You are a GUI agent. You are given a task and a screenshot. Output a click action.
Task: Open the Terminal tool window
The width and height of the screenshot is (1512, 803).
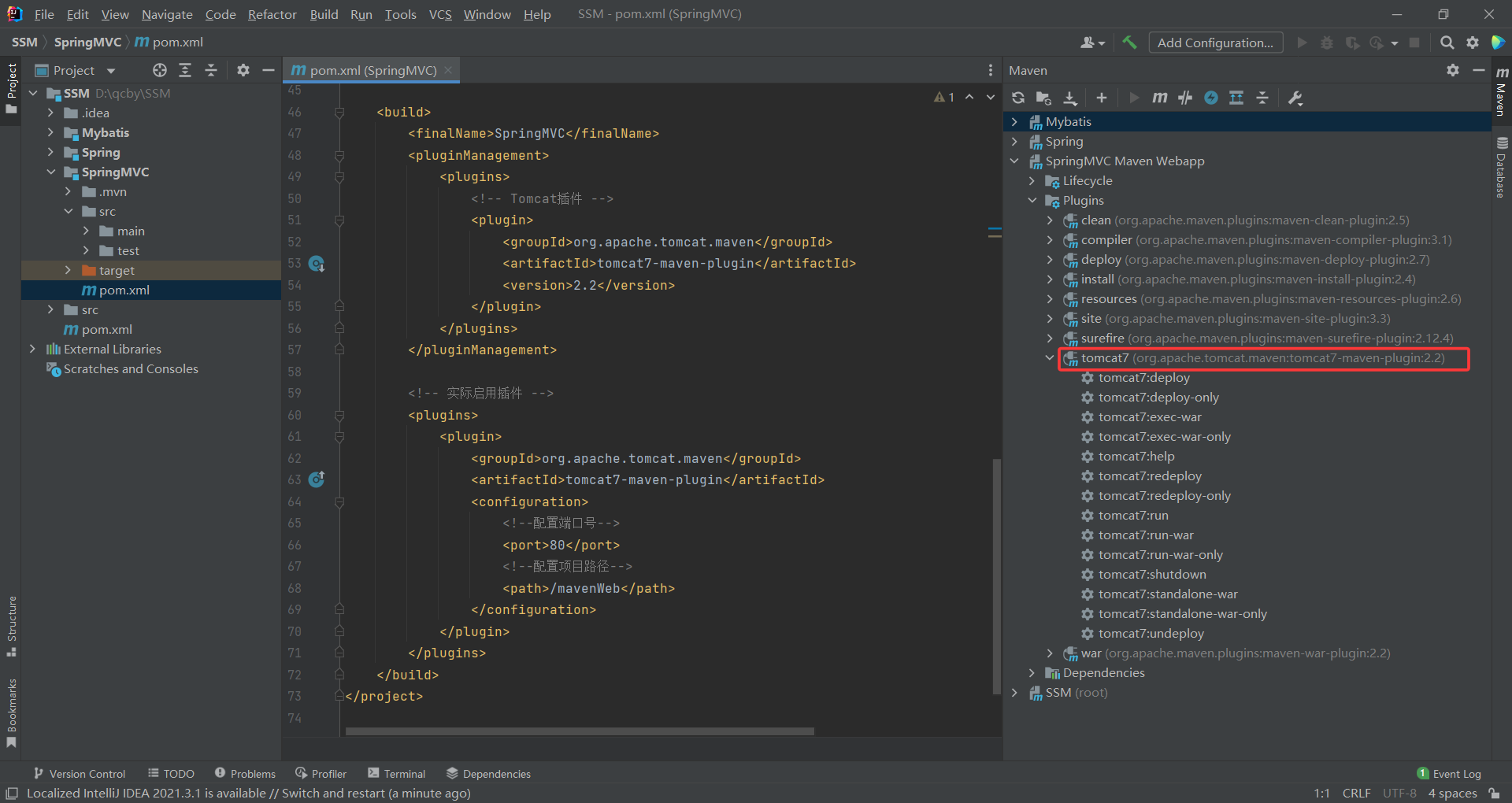pos(396,774)
